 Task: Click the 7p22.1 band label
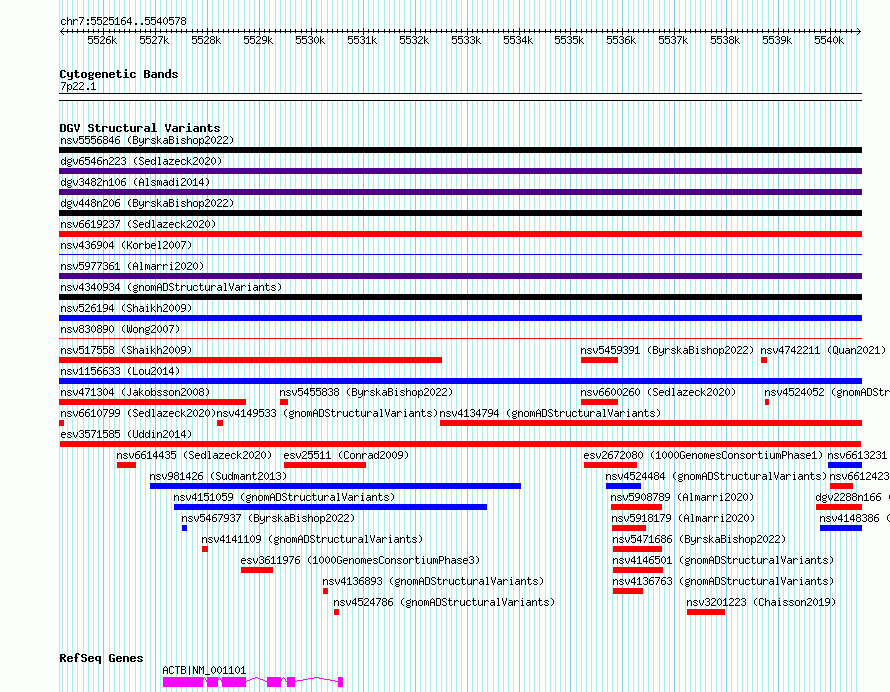(x=78, y=86)
